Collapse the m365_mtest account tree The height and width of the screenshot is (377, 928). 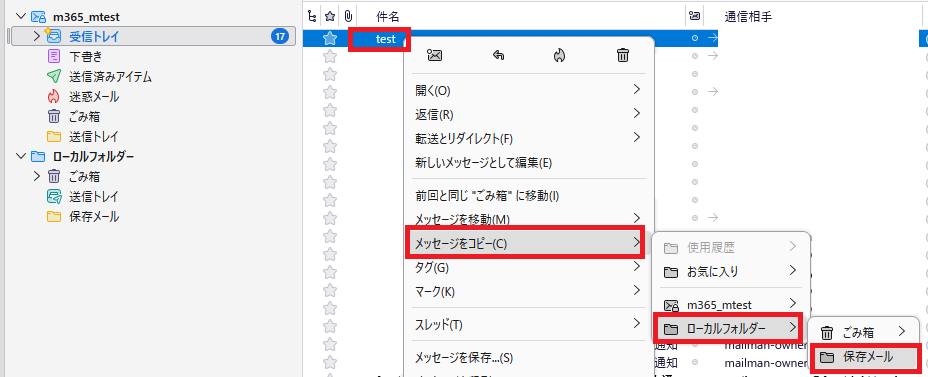[21, 17]
